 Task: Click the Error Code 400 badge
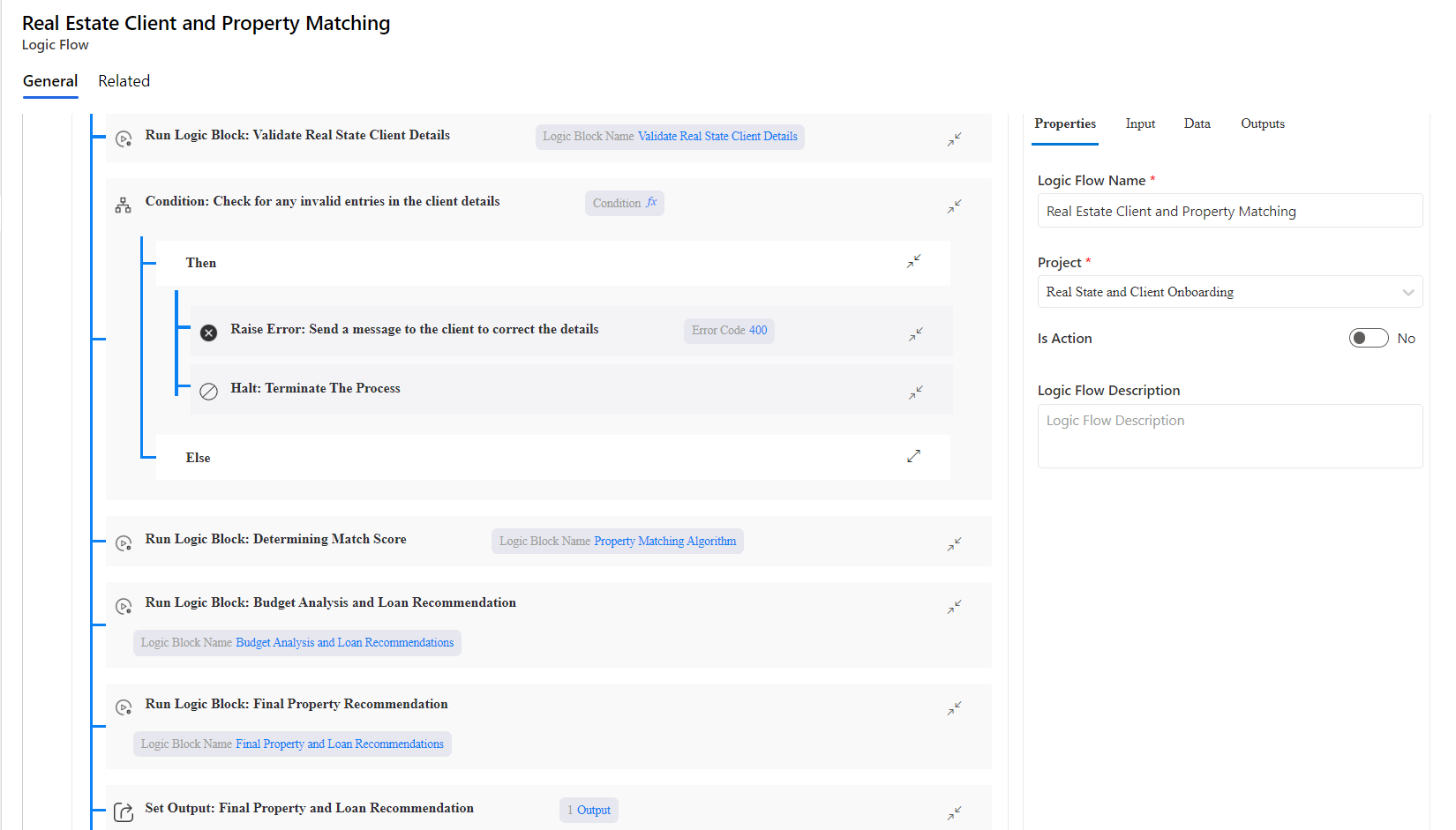click(x=729, y=331)
